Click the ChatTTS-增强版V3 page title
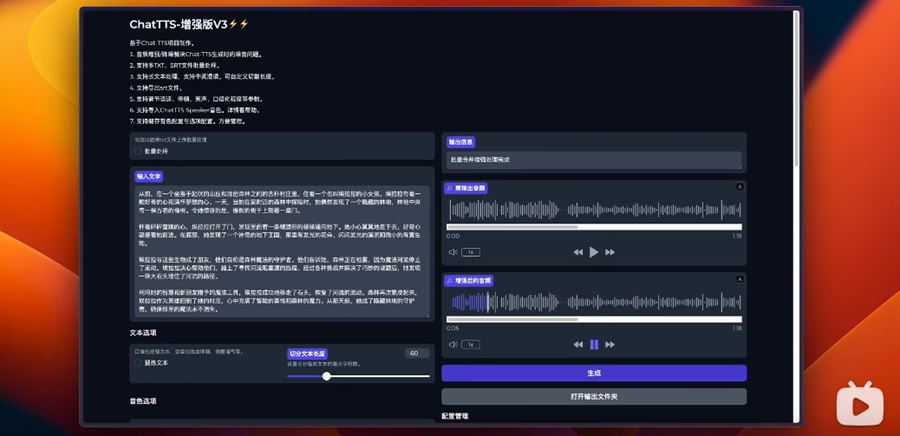 coord(189,24)
